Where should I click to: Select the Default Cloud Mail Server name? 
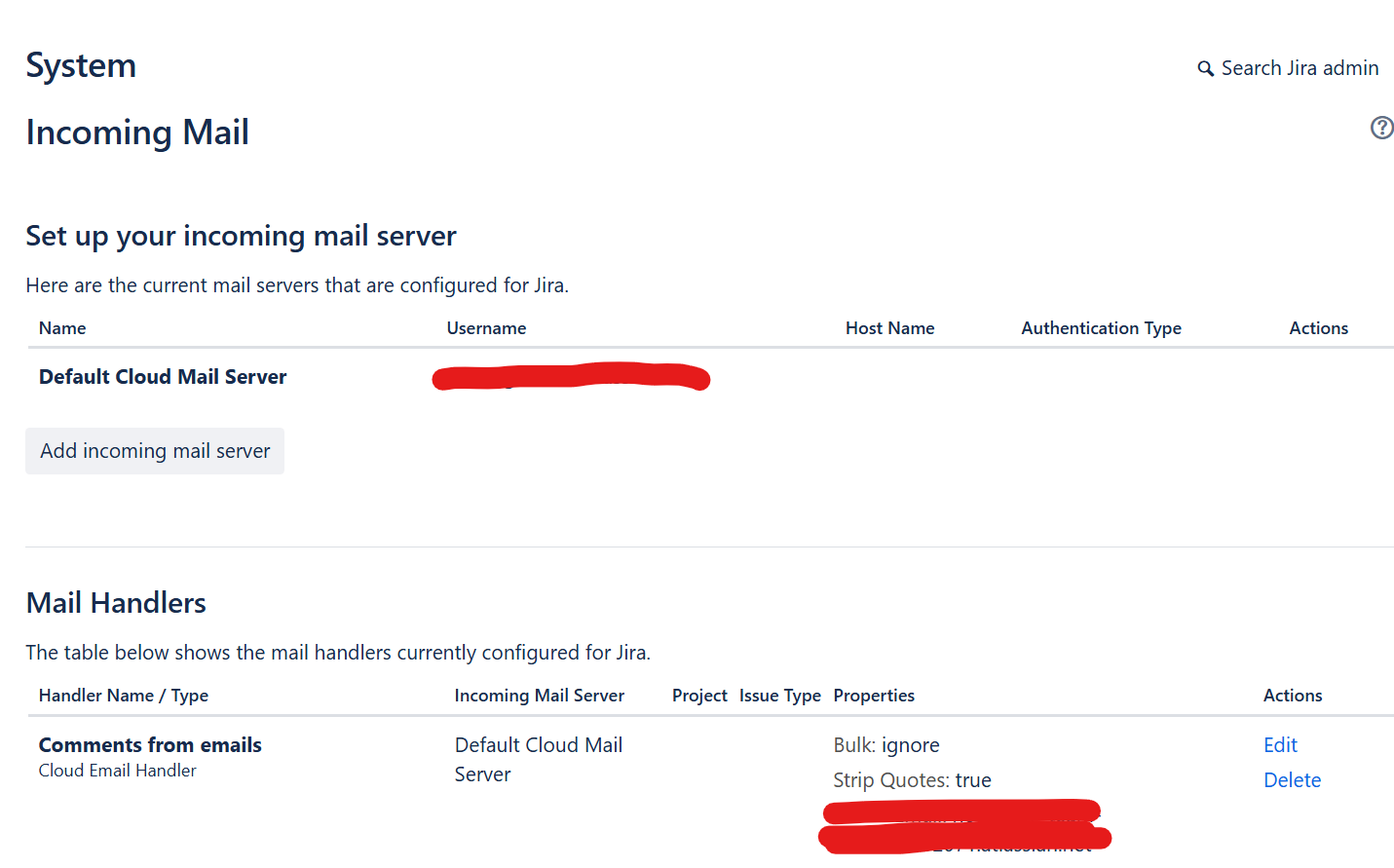click(163, 377)
